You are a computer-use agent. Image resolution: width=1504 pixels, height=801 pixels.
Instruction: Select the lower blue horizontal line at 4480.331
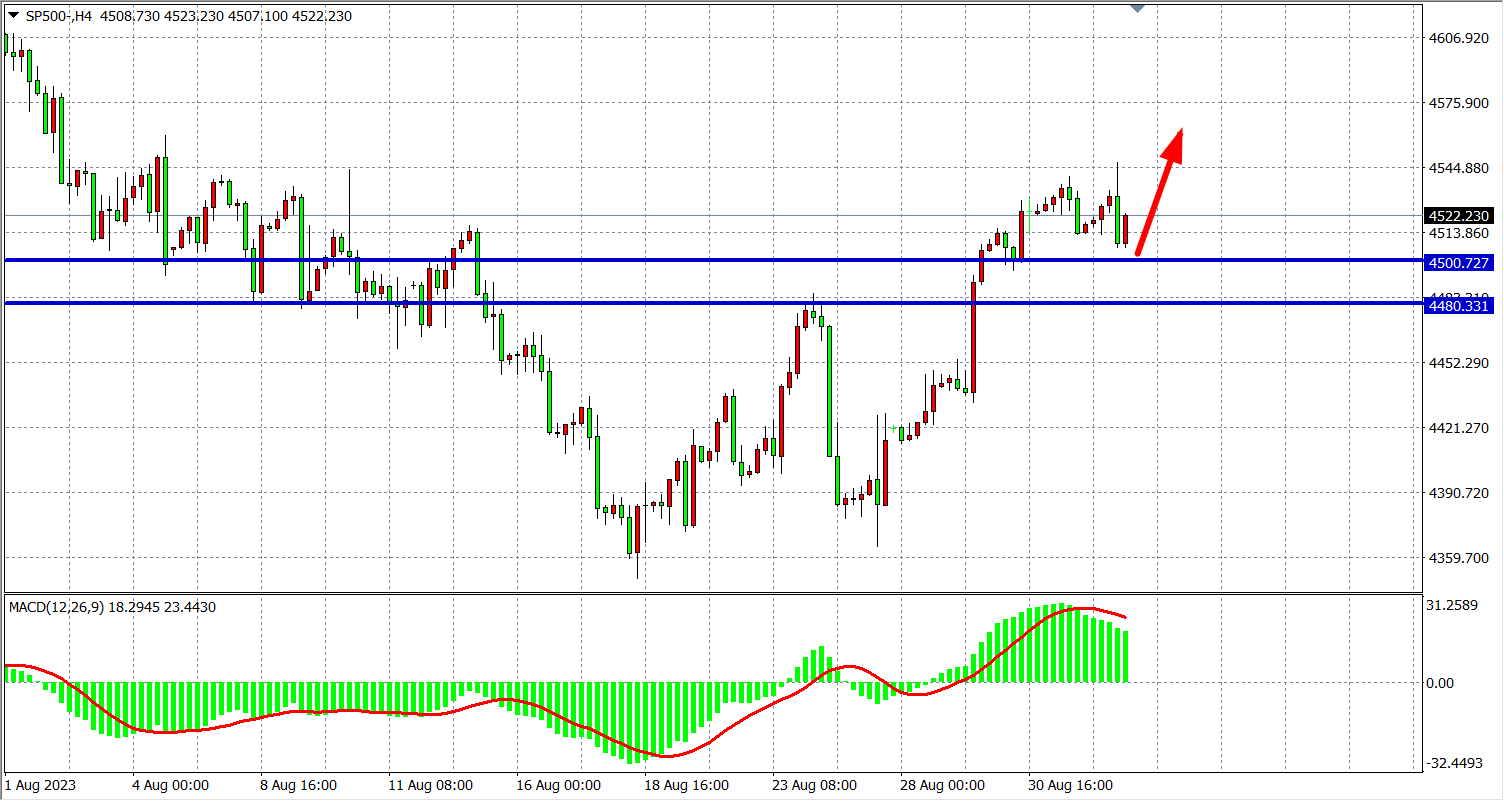pyautogui.click(x=700, y=303)
